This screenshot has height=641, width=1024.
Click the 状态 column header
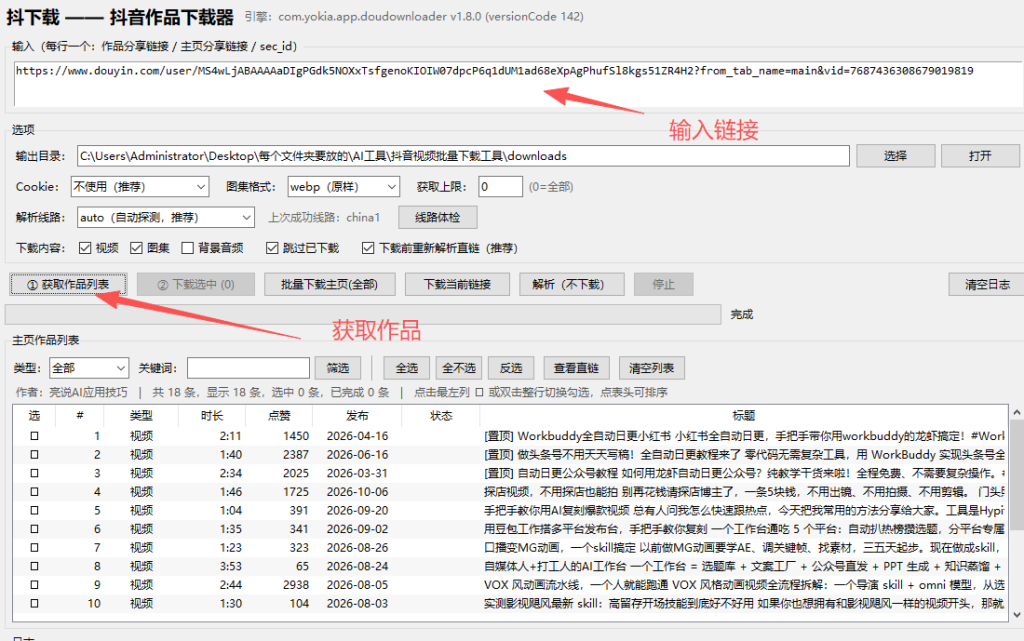(441, 416)
